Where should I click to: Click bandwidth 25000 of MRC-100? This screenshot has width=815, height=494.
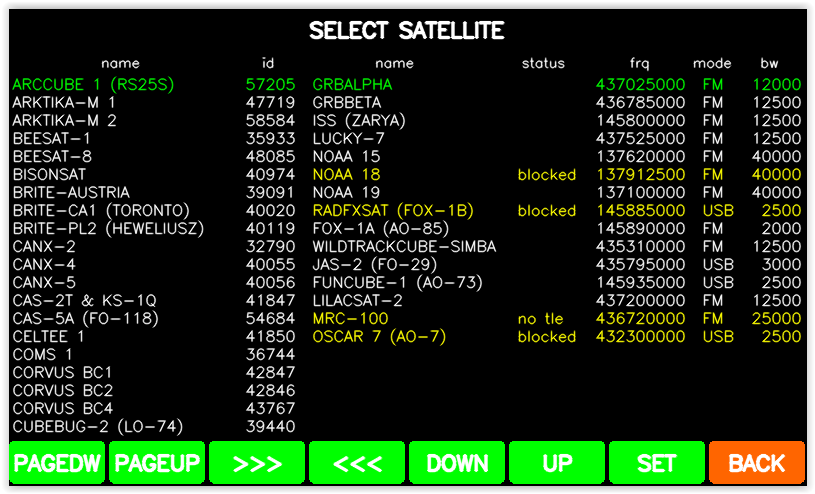(x=777, y=318)
